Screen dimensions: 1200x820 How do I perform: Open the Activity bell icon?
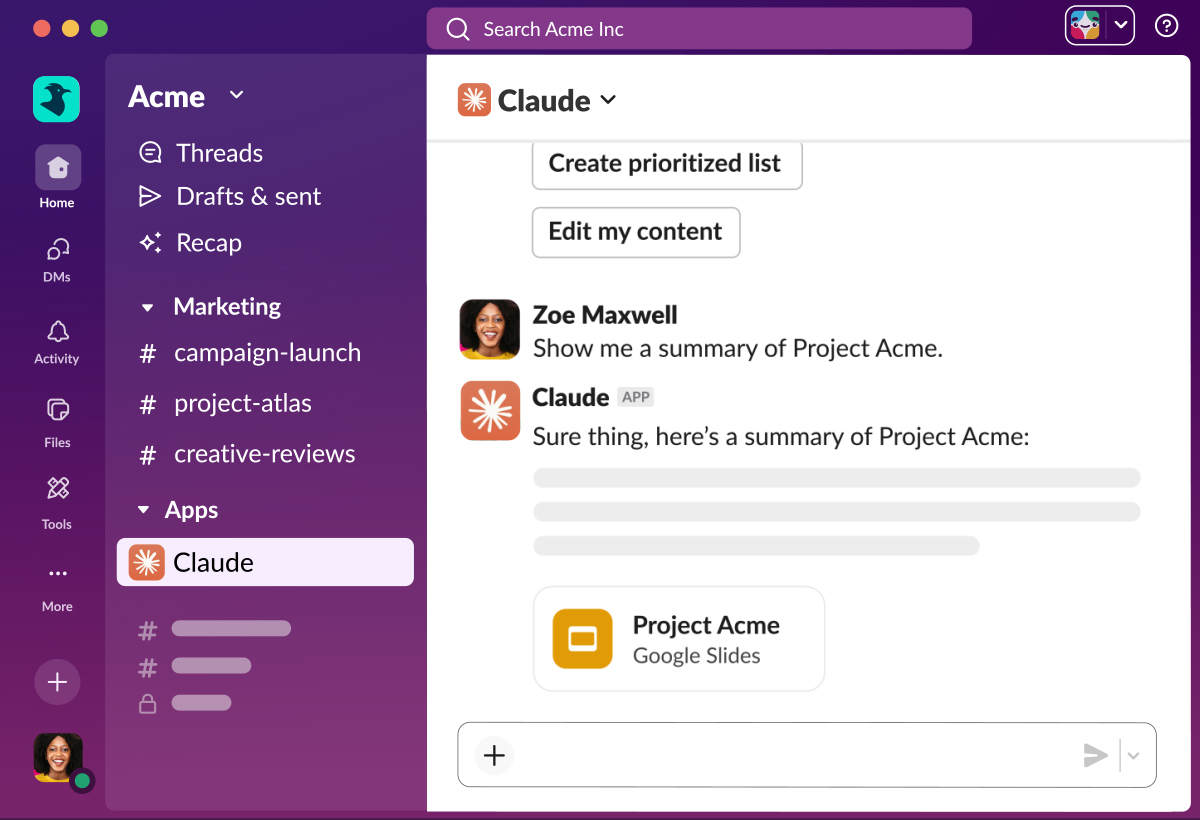click(57, 332)
